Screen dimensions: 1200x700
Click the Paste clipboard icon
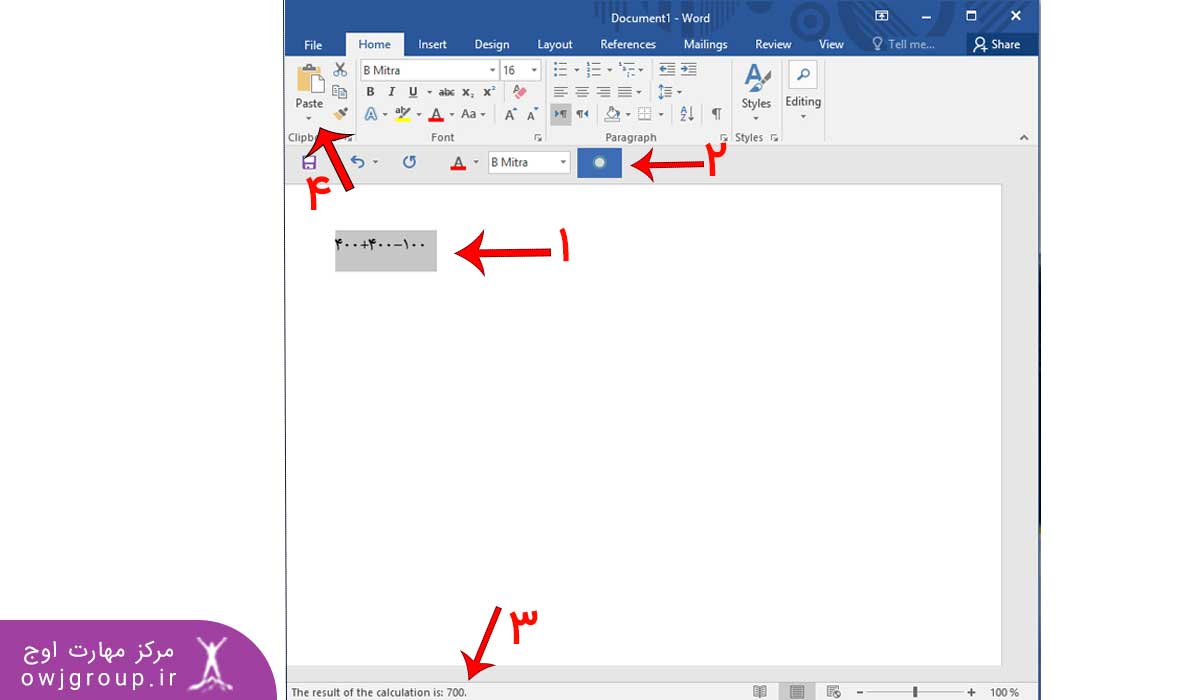click(310, 78)
